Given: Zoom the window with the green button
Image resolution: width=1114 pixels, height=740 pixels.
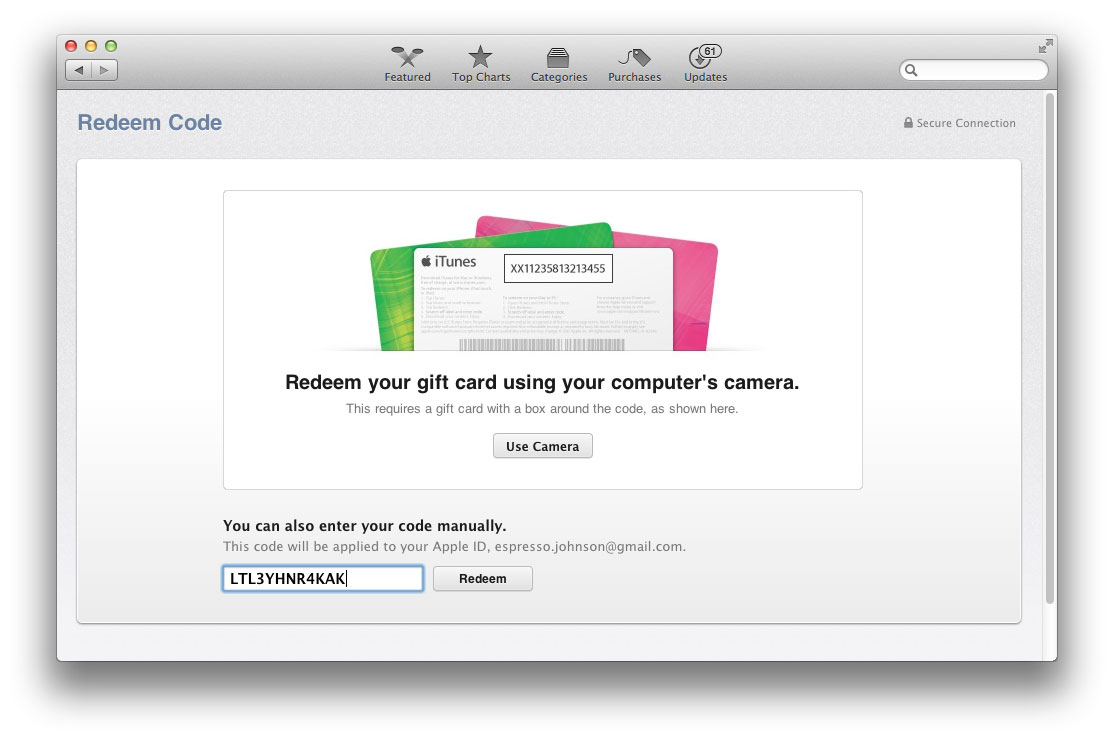Looking at the screenshot, I should pyautogui.click(x=111, y=46).
